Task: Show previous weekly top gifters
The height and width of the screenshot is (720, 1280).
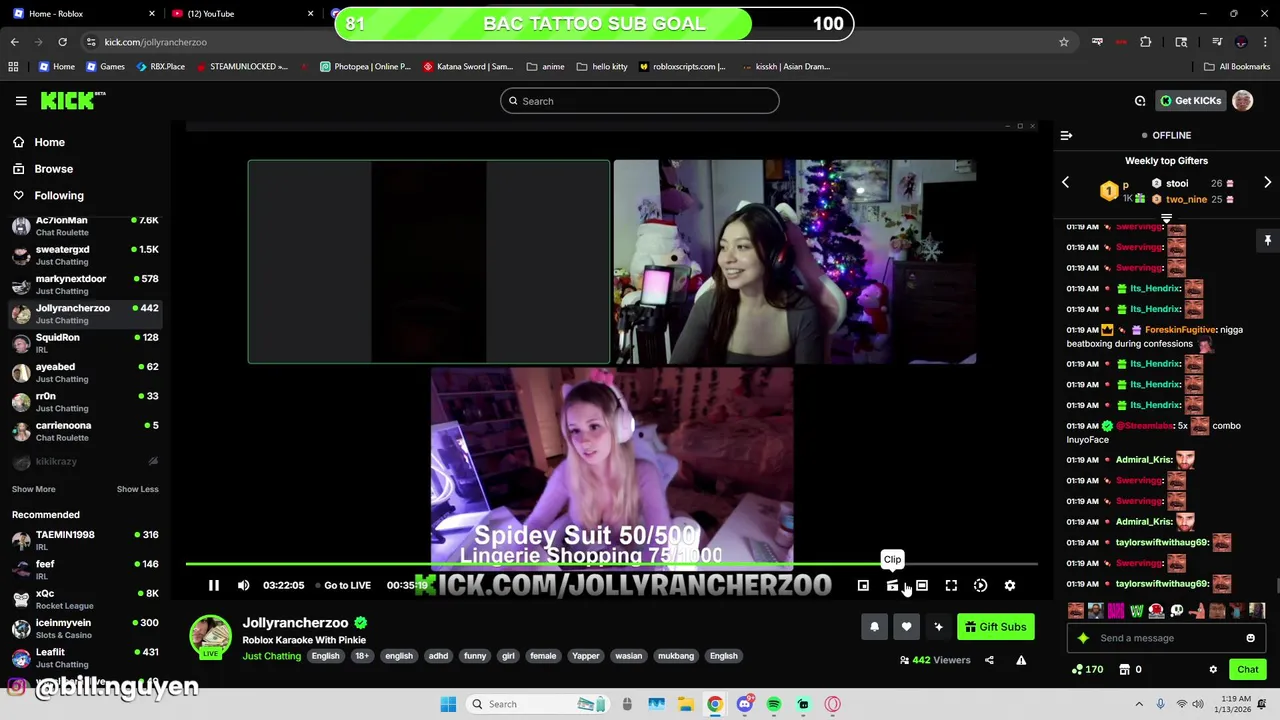Action: click(x=1065, y=183)
